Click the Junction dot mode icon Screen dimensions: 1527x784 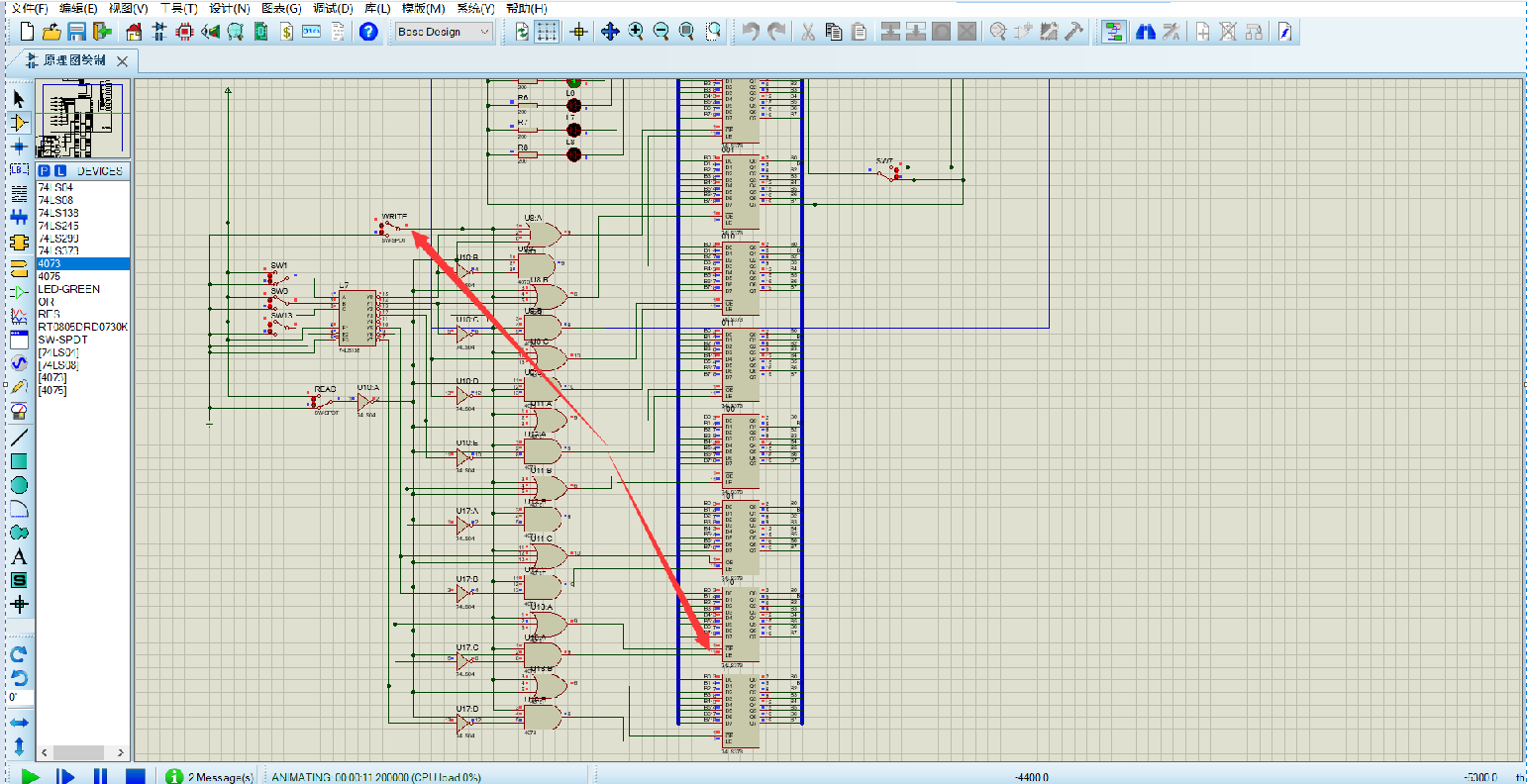[19, 147]
